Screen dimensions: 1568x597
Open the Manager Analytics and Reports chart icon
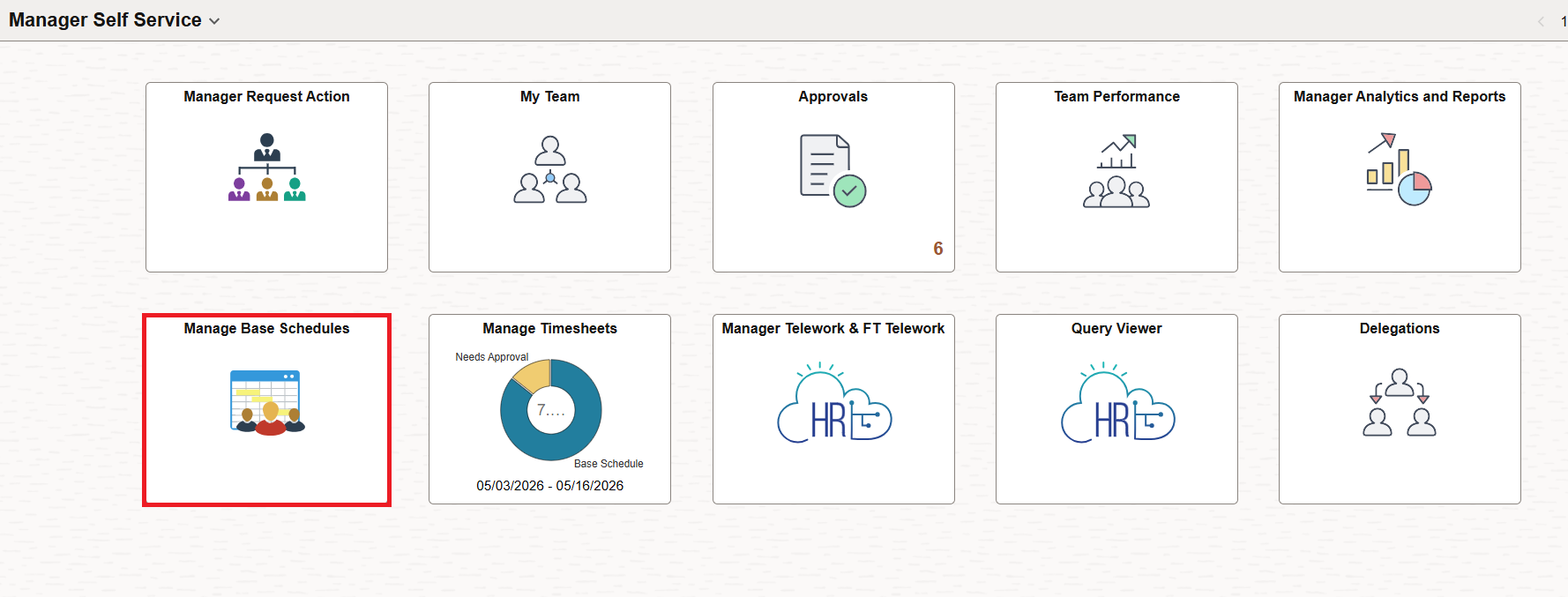tap(1399, 169)
